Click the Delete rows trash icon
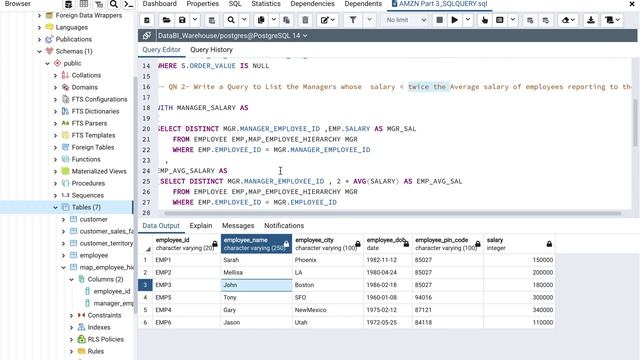The height and width of the screenshot is (360, 640). click(305, 20)
